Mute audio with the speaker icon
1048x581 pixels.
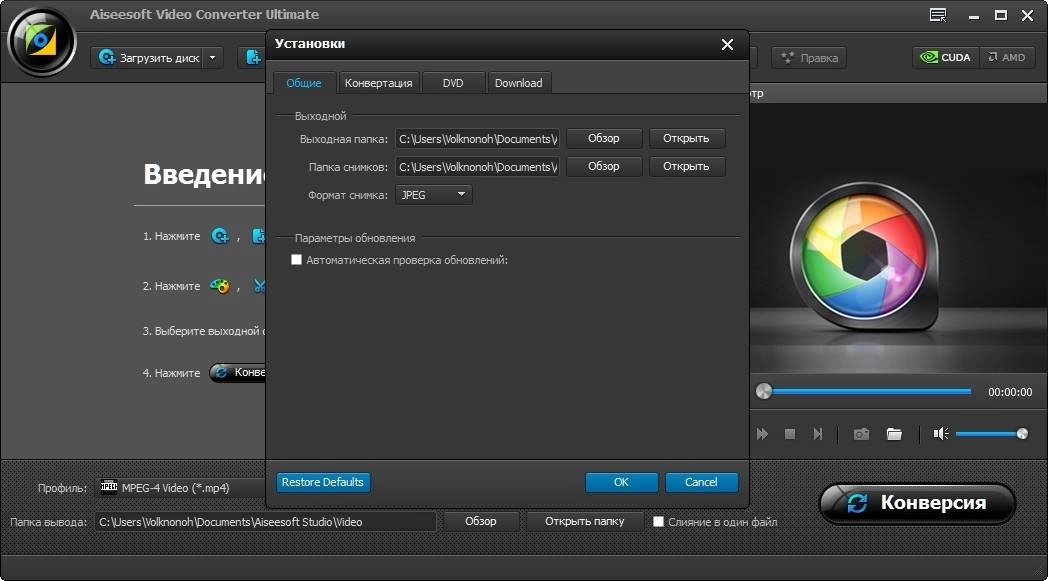click(x=941, y=434)
